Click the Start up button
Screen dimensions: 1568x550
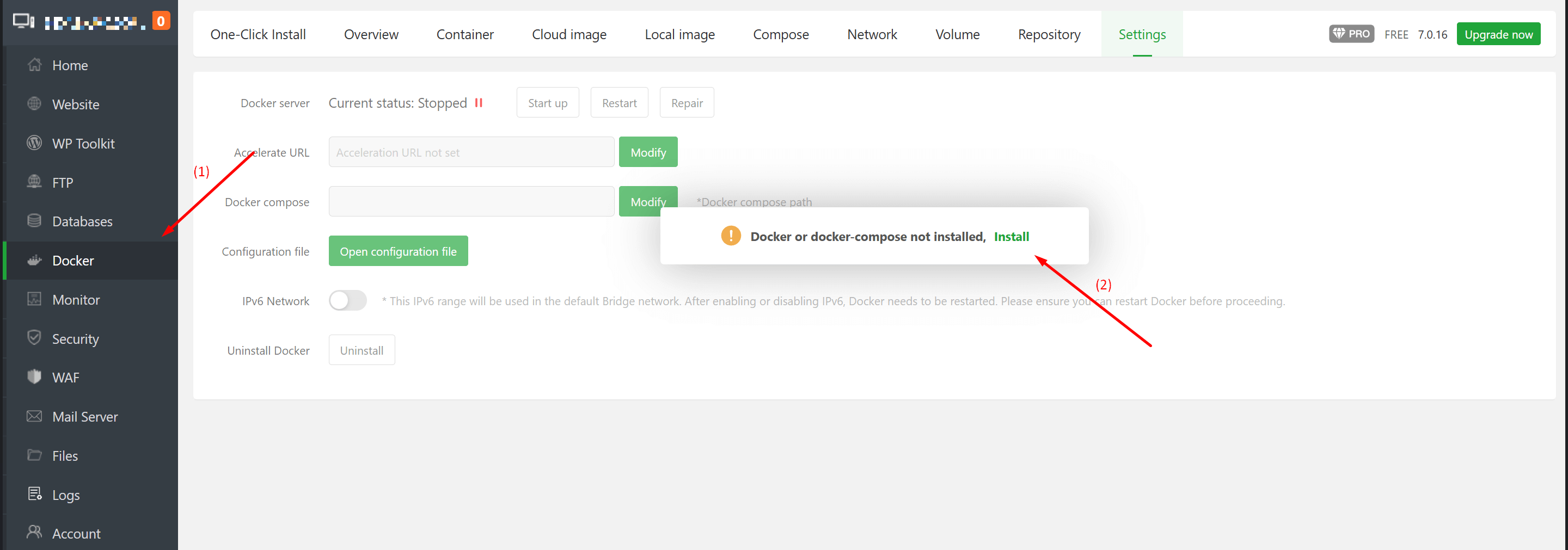pos(547,103)
